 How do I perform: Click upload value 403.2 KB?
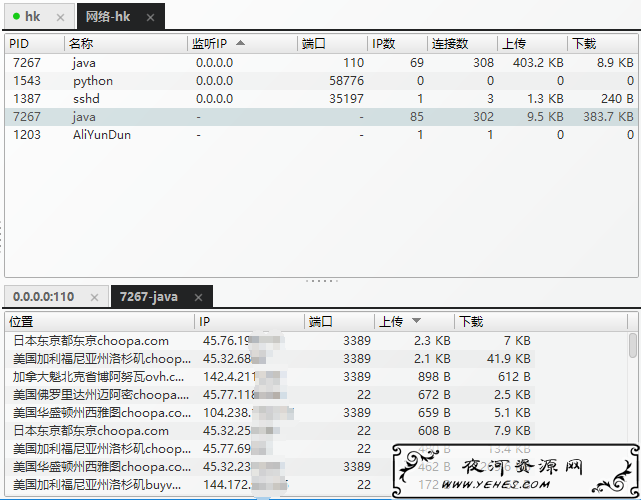point(538,63)
